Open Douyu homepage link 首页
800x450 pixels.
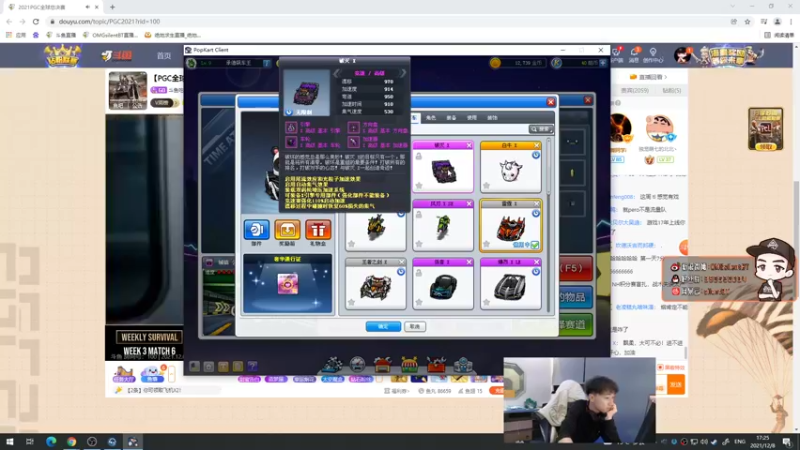click(x=164, y=56)
